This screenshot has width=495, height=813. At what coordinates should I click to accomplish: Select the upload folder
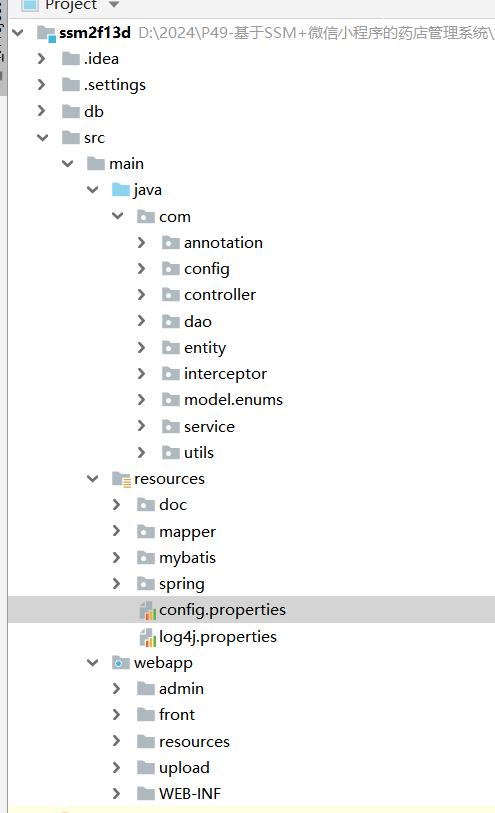click(x=184, y=768)
